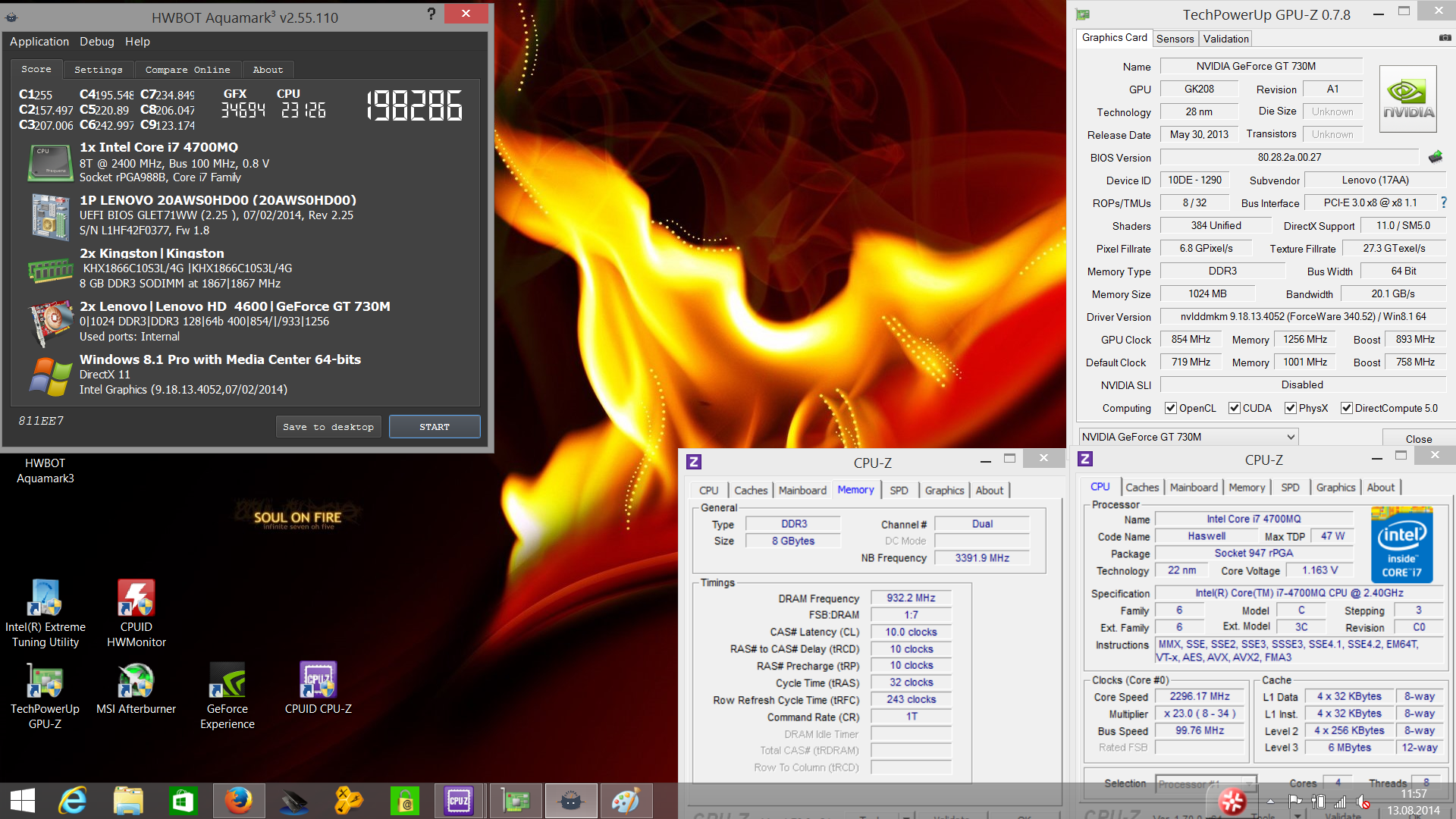Open the Help menu in Aquamark
This screenshot has width=1456, height=819.
(x=137, y=42)
